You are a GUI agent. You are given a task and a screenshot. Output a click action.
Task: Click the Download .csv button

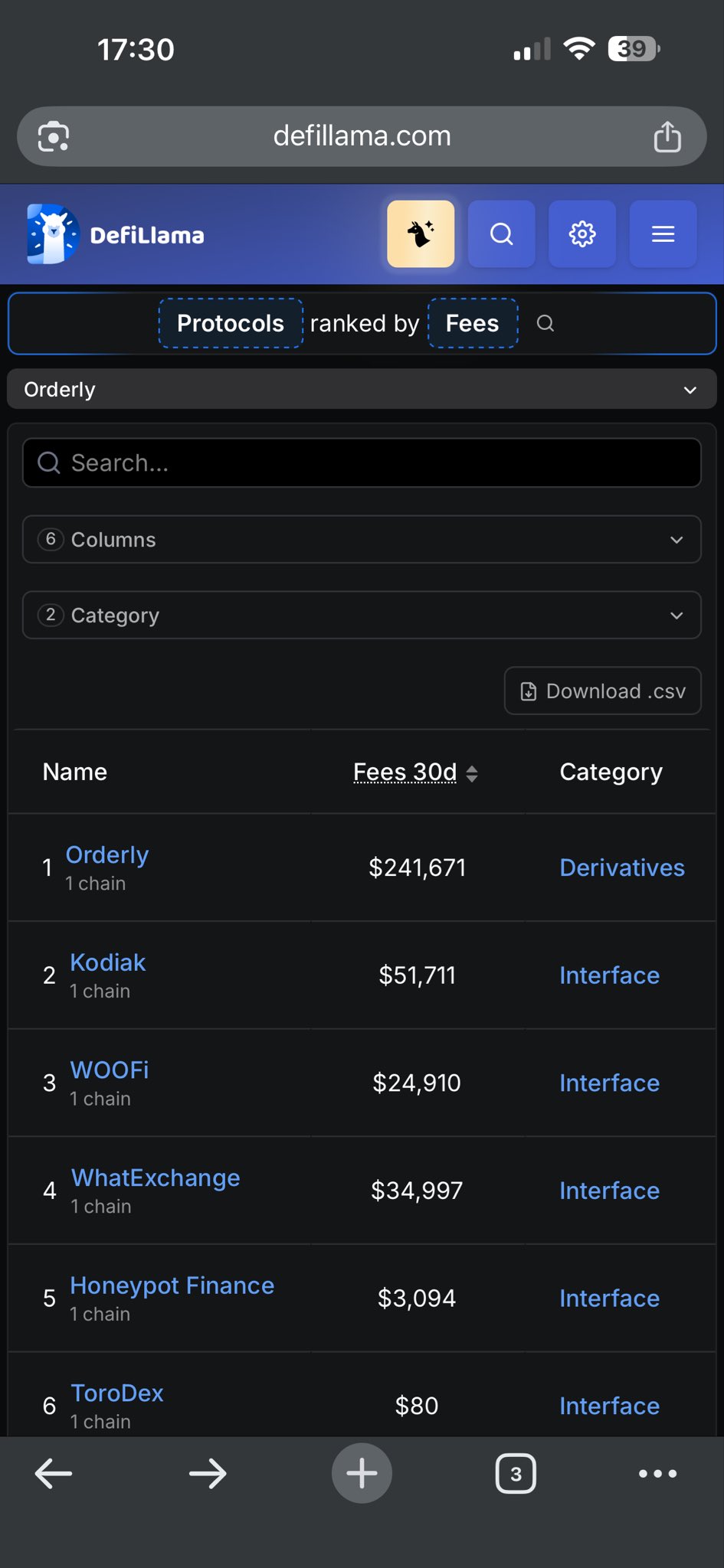(x=602, y=691)
